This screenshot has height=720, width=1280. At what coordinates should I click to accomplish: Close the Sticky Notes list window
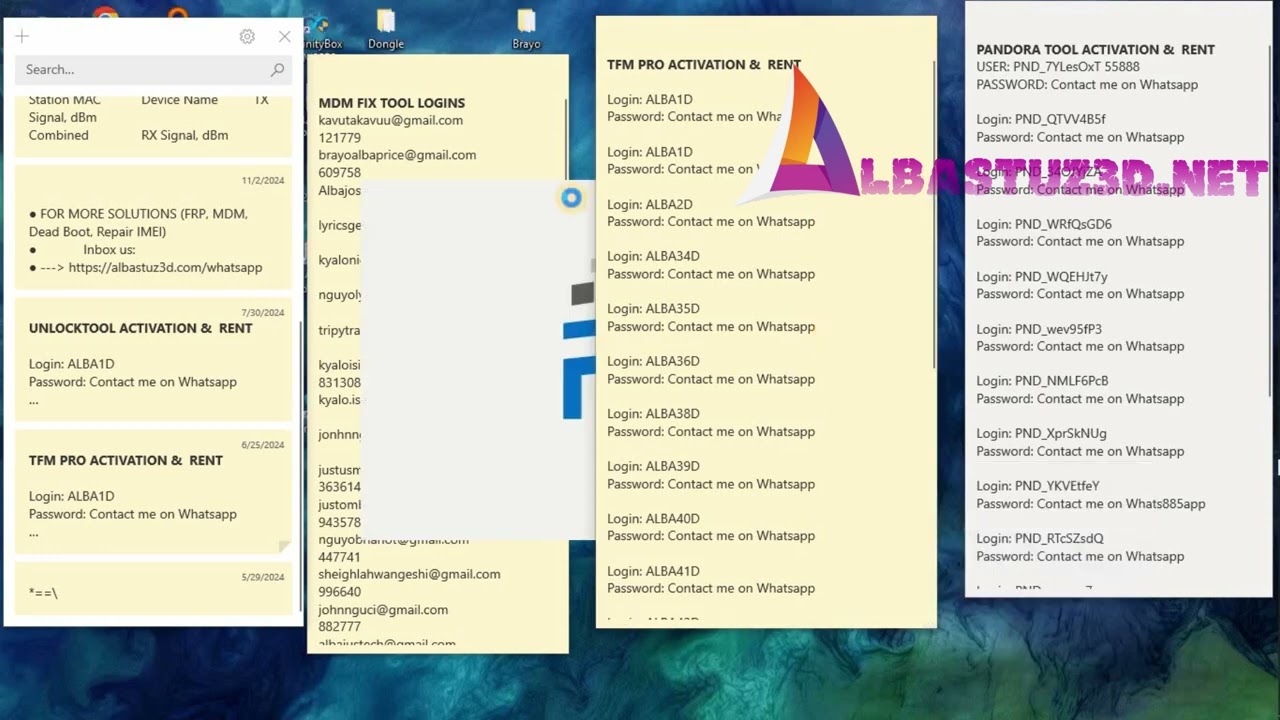point(285,37)
